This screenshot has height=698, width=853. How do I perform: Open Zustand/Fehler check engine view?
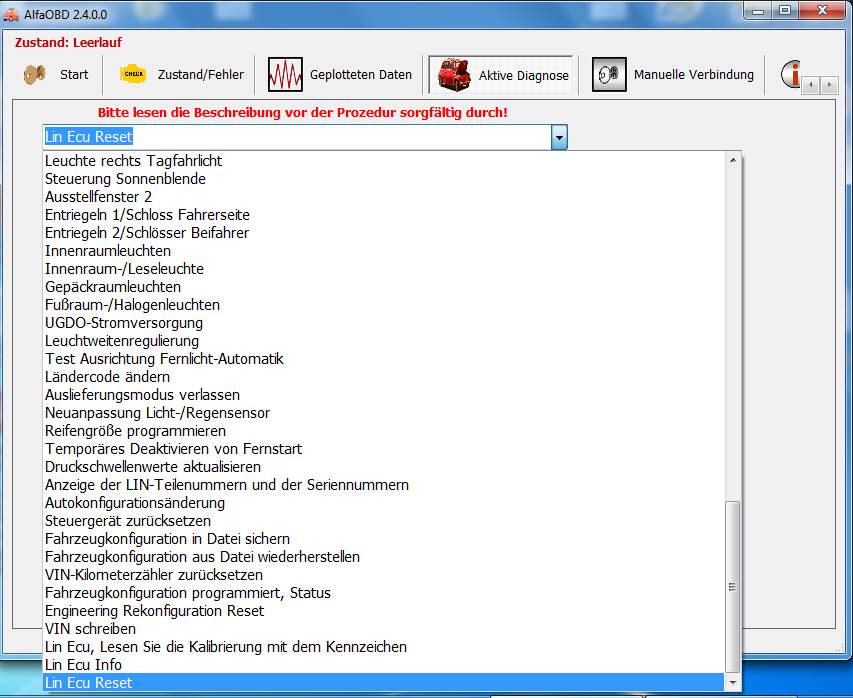point(133,75)
